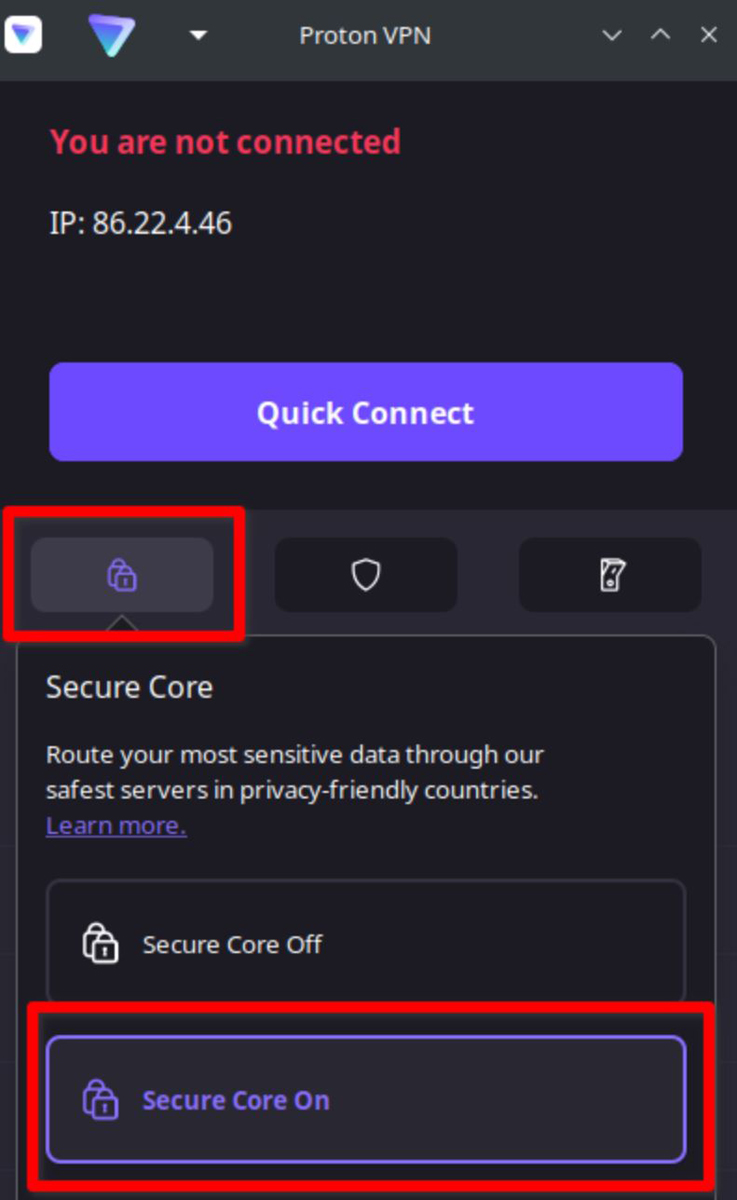Screen dimensions: 737x1200
Task: Click the small Proton icon in the top-left corner
Action: click(23, 33)
